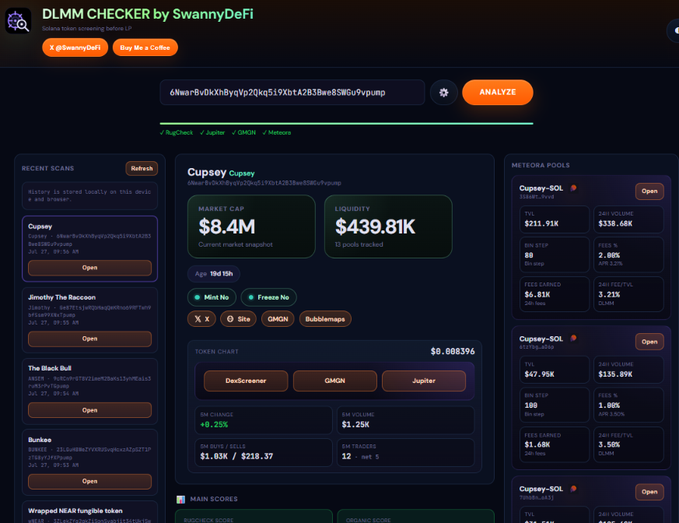679x523 pixels.
Task: Open first Cupsey-SOL pool with TVL $211.91K
Action: (x=650, y=191)
